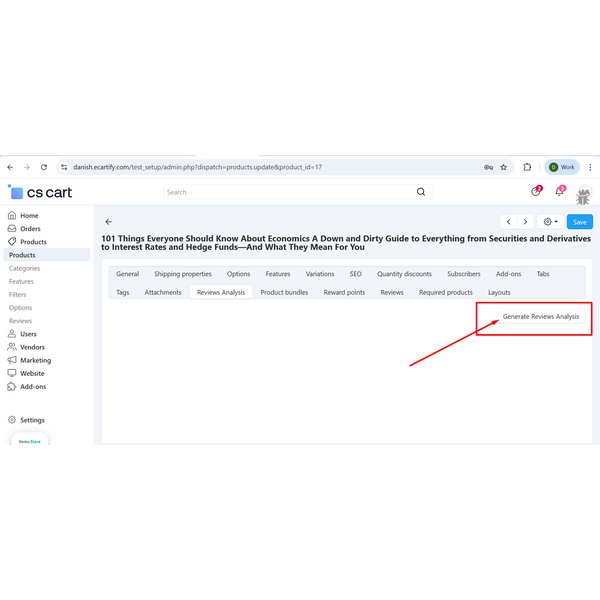Click the browser extensions puzzle icon
Image resolution: width=600 pixels, height=600 pixels.
tap(527, 167)
